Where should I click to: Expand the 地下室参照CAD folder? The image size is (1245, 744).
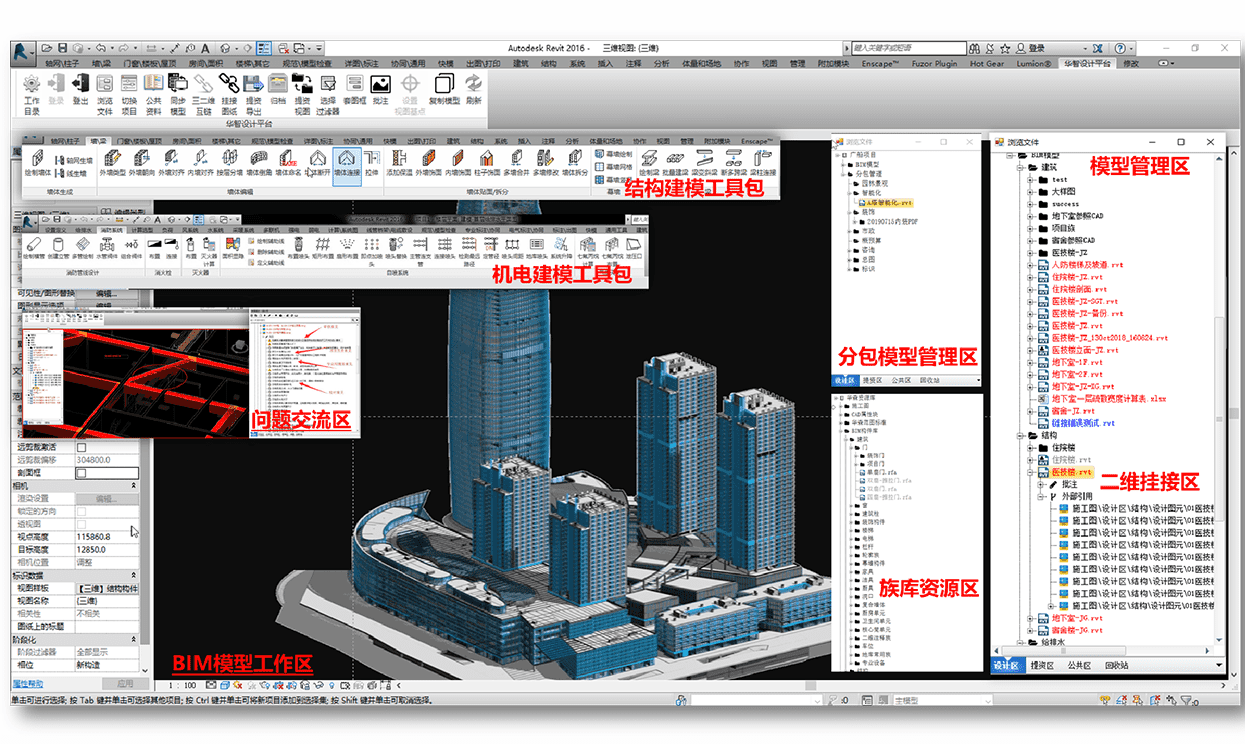point(1030,216)
